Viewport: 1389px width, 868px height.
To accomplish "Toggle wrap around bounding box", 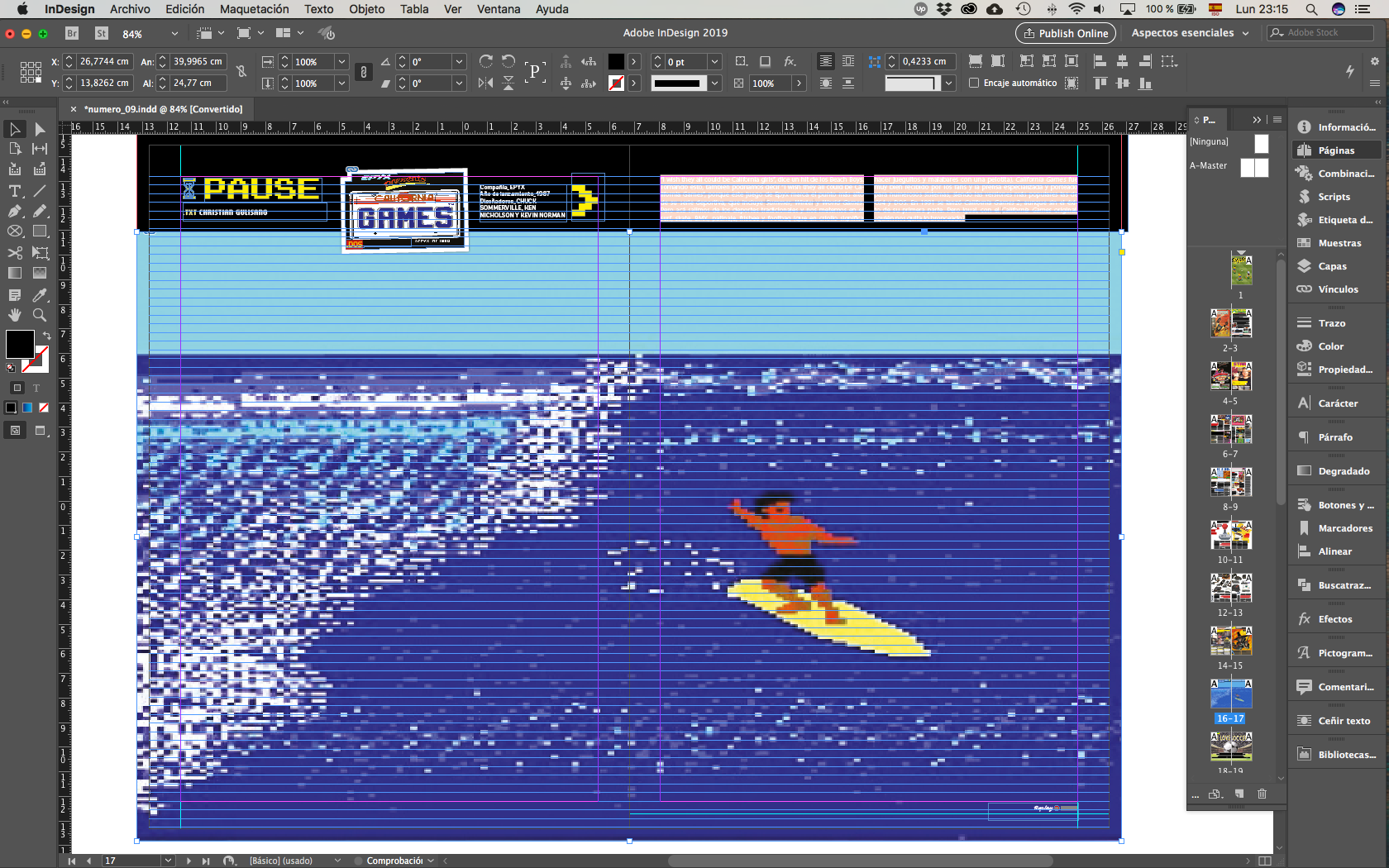I will point(848,61).
